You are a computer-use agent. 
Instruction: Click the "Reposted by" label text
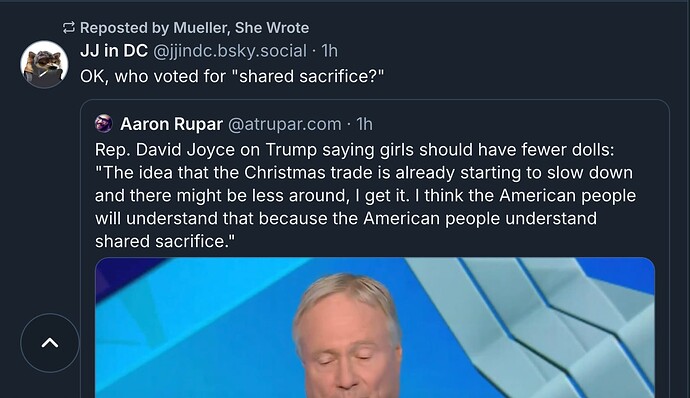125,28
